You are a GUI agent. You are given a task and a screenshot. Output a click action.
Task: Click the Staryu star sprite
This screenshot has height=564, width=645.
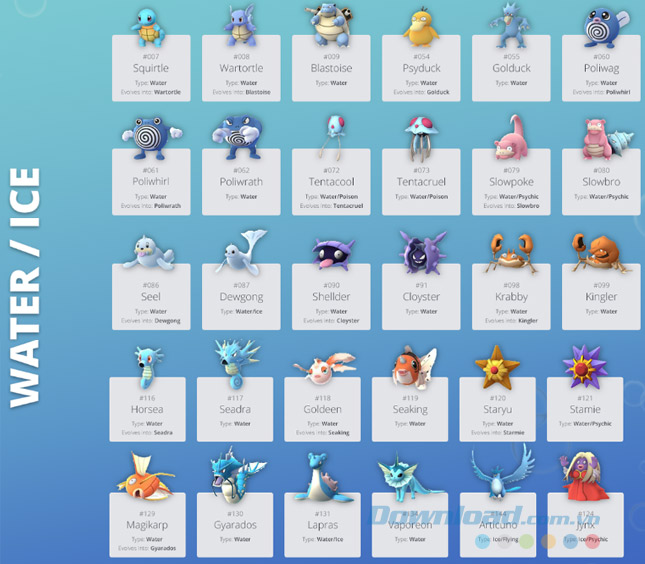coord(497,367)
